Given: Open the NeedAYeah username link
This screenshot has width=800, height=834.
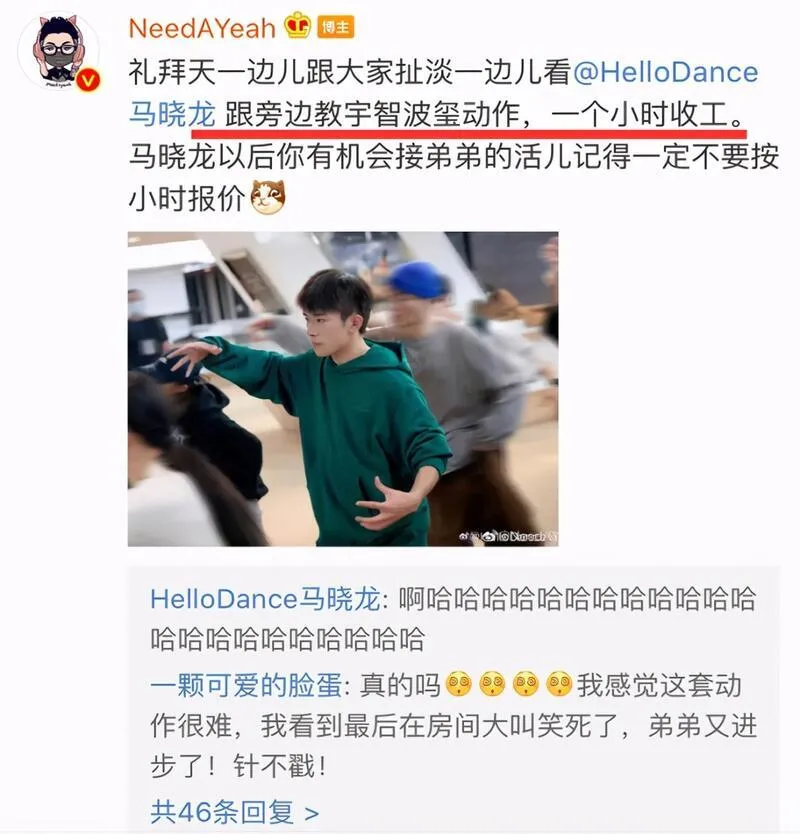Looking at the screenshot, I should 202,28.
